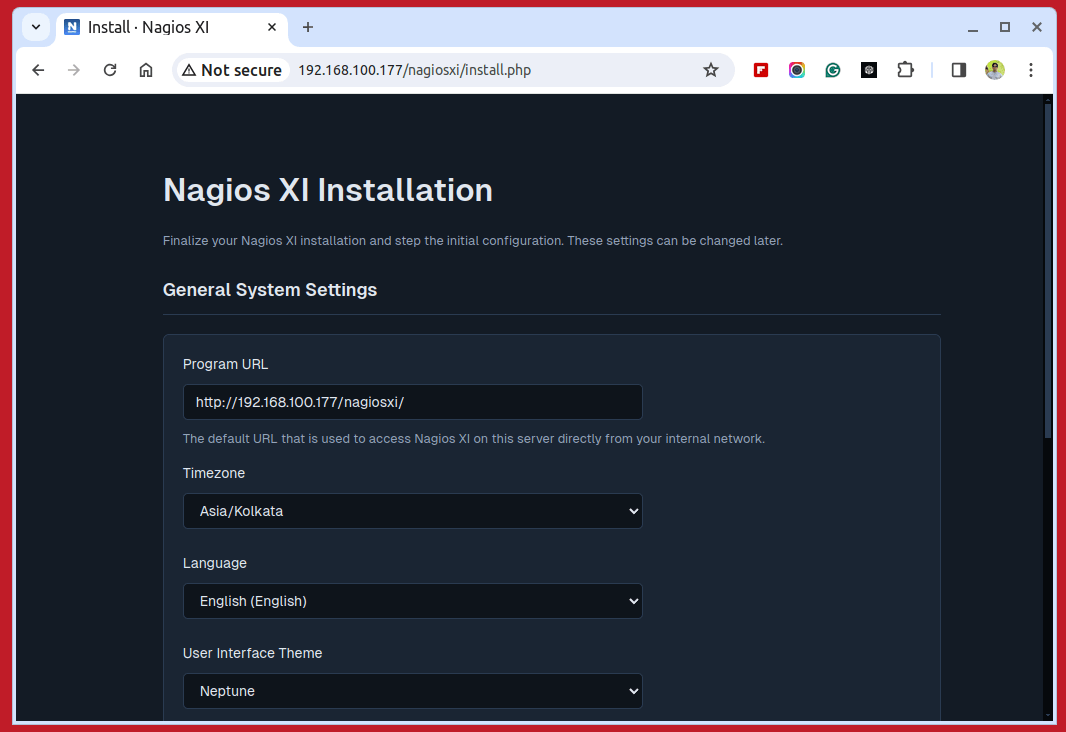Click the Not secure site info badge

(232, 70)
